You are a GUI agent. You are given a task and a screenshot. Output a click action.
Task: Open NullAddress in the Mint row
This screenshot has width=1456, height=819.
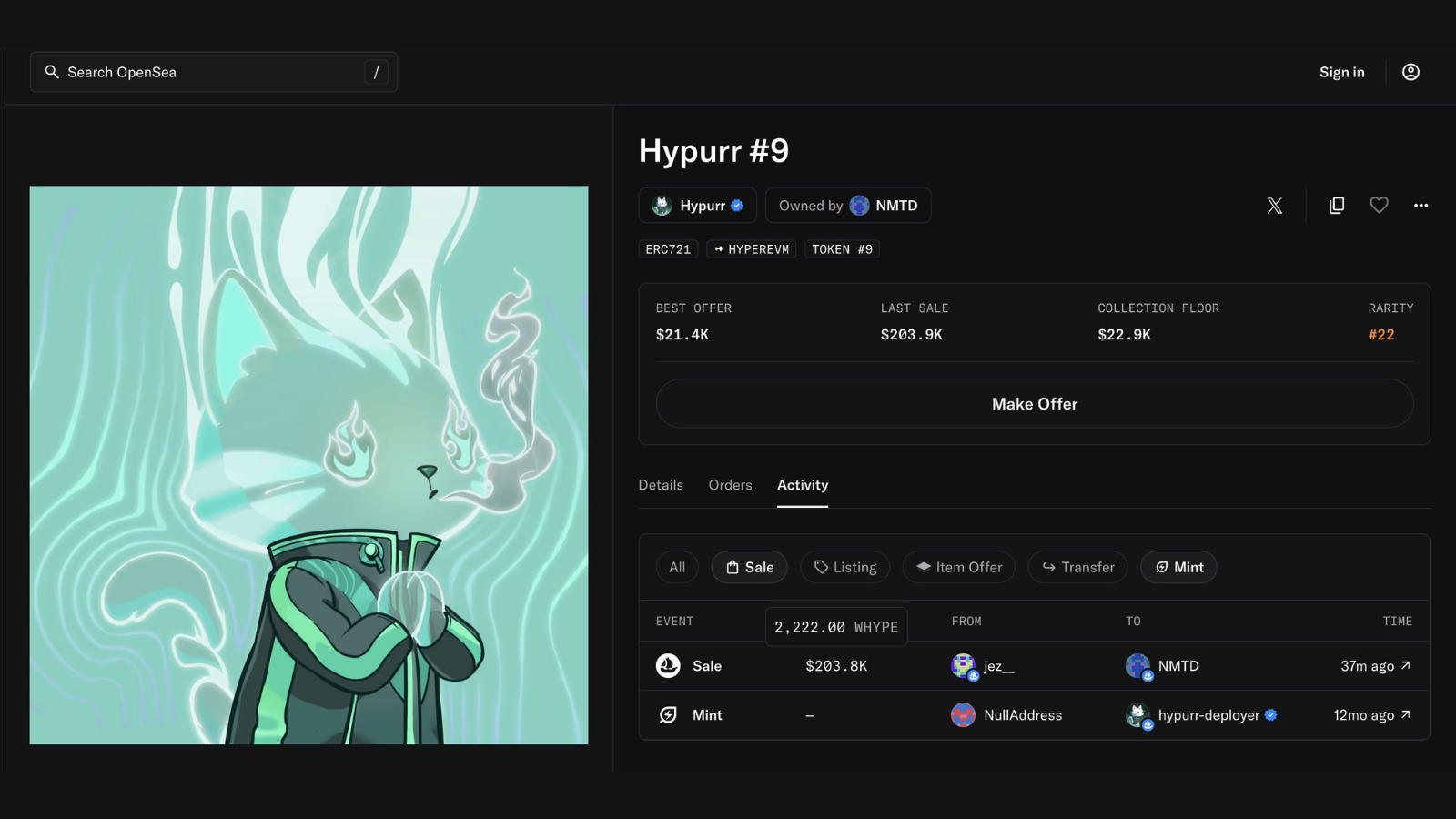coord(1023,715)
